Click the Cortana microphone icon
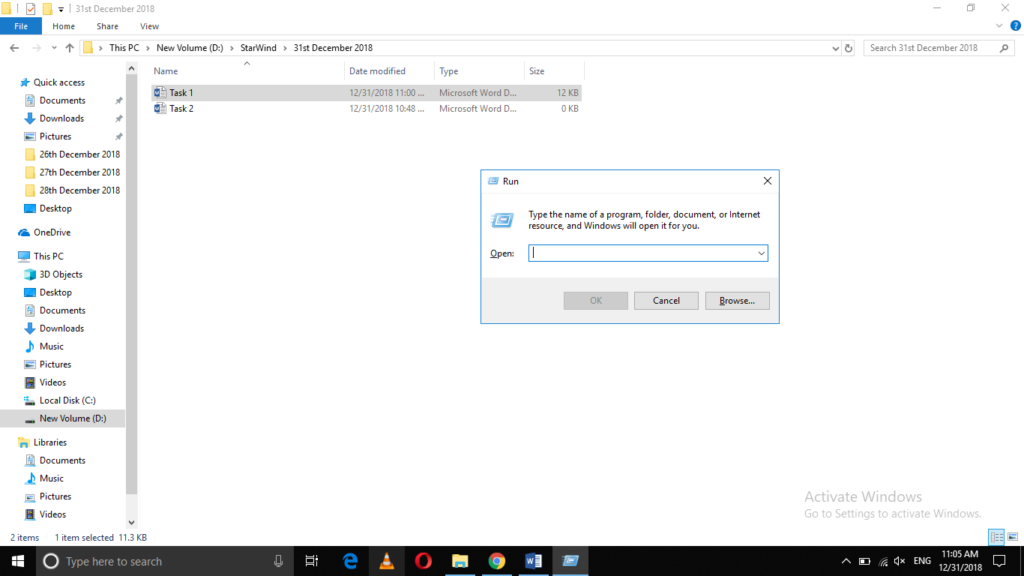Screen dimensions: 1024x576 click(x=278, y=561)
